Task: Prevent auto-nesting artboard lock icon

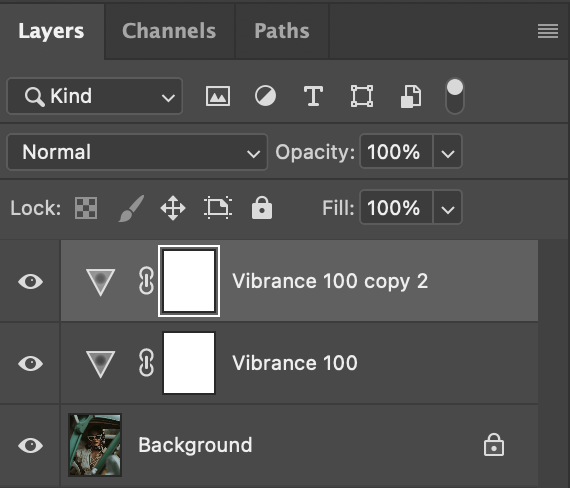Action: 218,208
